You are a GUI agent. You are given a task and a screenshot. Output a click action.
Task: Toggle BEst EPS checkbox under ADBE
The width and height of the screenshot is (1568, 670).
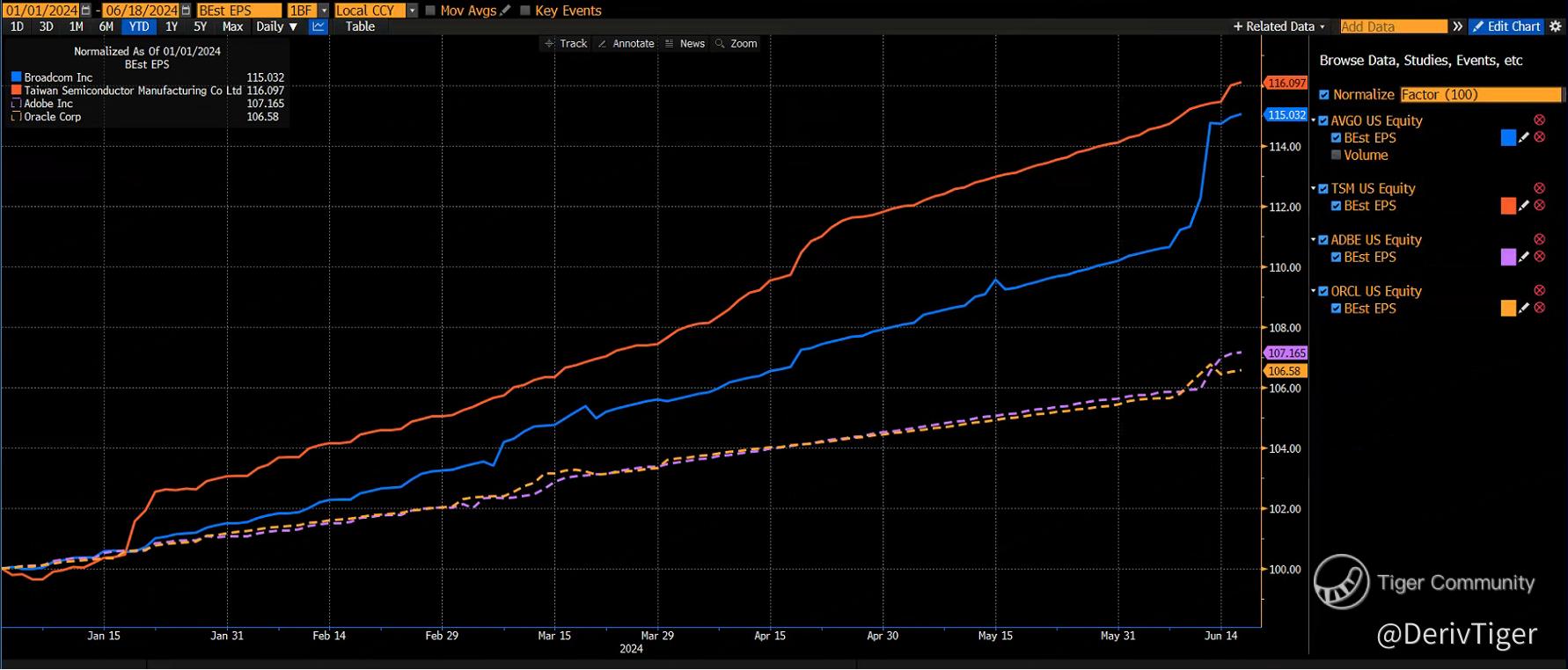click(x=1337, y=257)
